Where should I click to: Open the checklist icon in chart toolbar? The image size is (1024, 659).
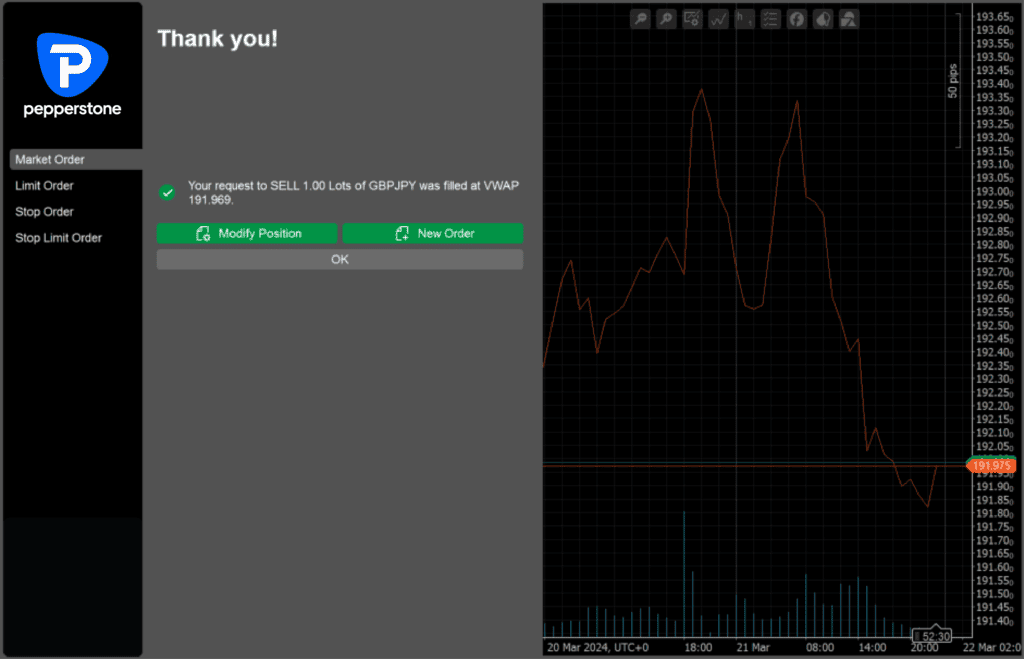(x=770, y=19)
